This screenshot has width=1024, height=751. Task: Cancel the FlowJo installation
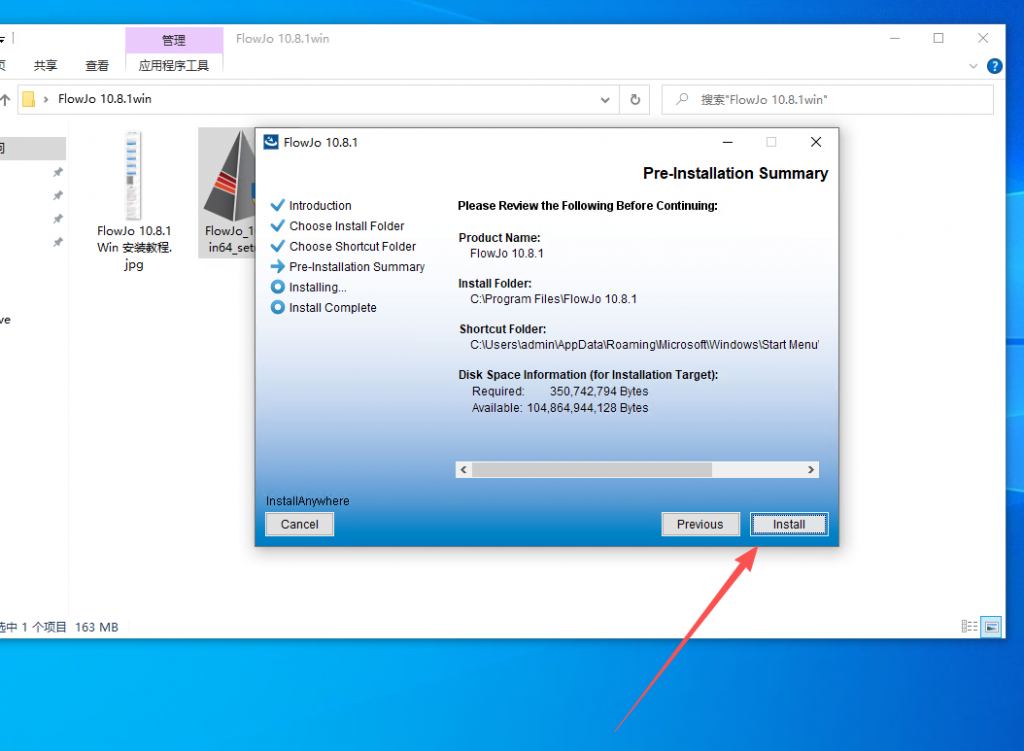299,524
